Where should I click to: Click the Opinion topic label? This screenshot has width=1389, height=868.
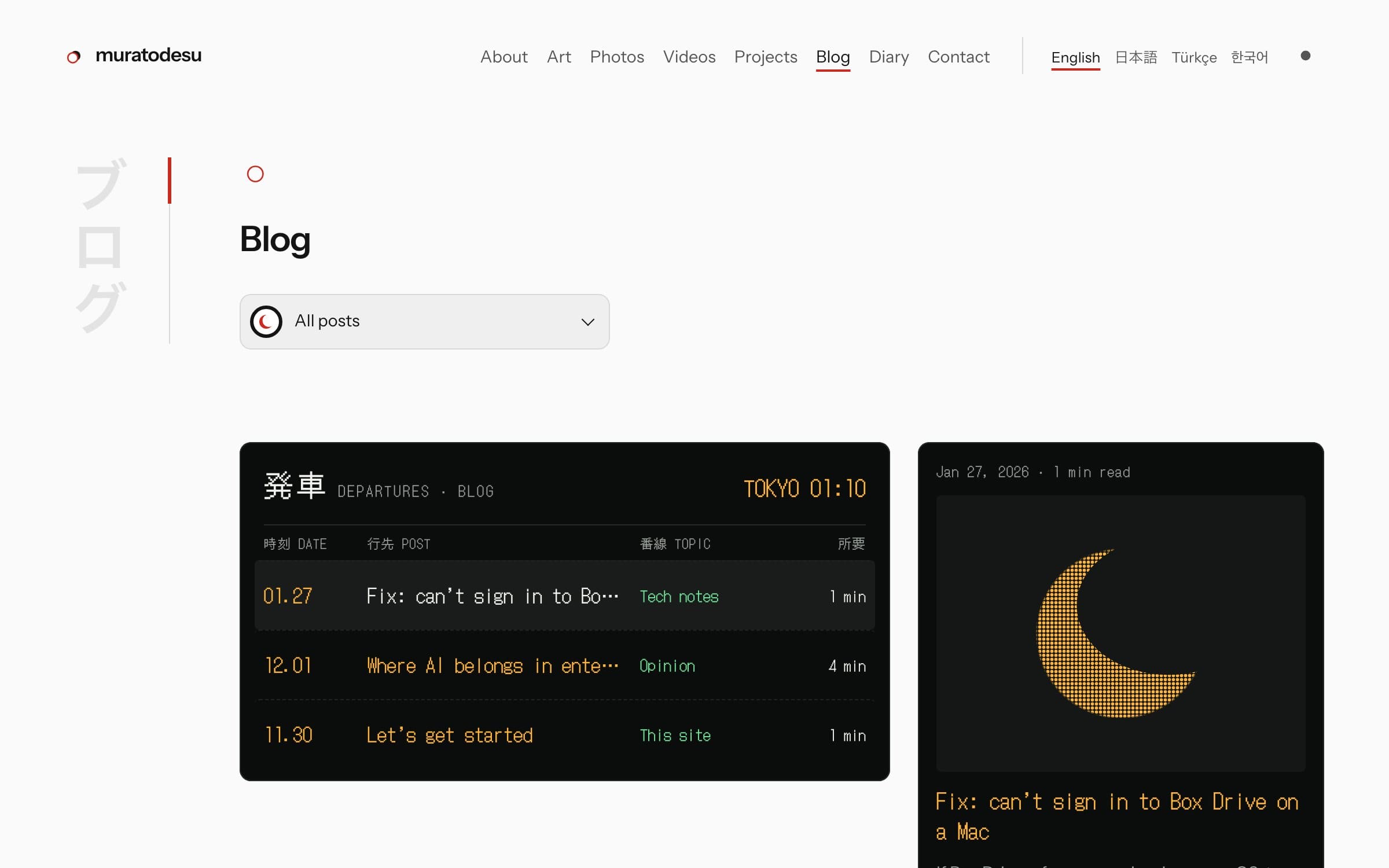(x=667, y=666)
